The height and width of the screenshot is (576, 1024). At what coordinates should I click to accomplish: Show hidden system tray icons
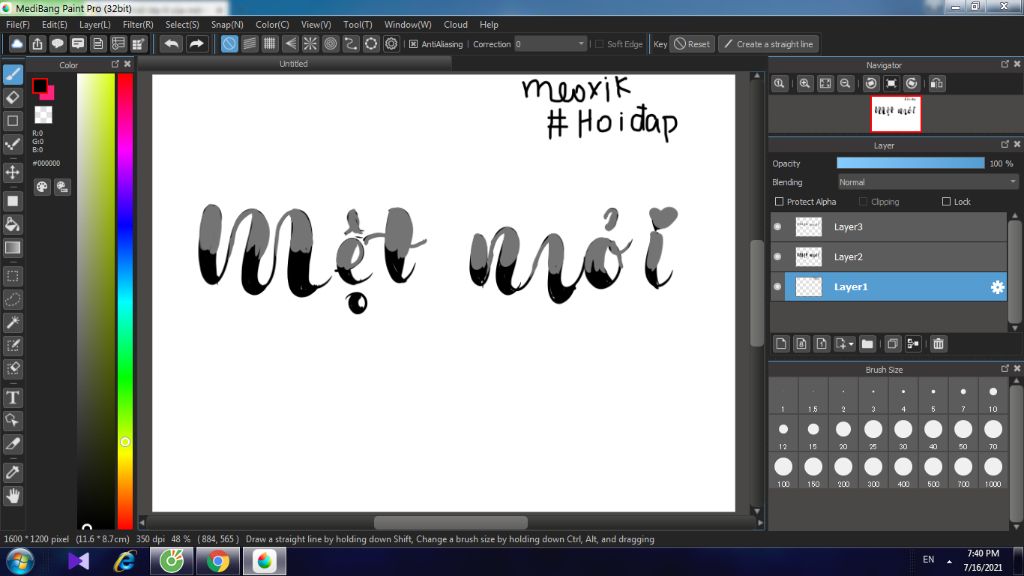[949, 562]
